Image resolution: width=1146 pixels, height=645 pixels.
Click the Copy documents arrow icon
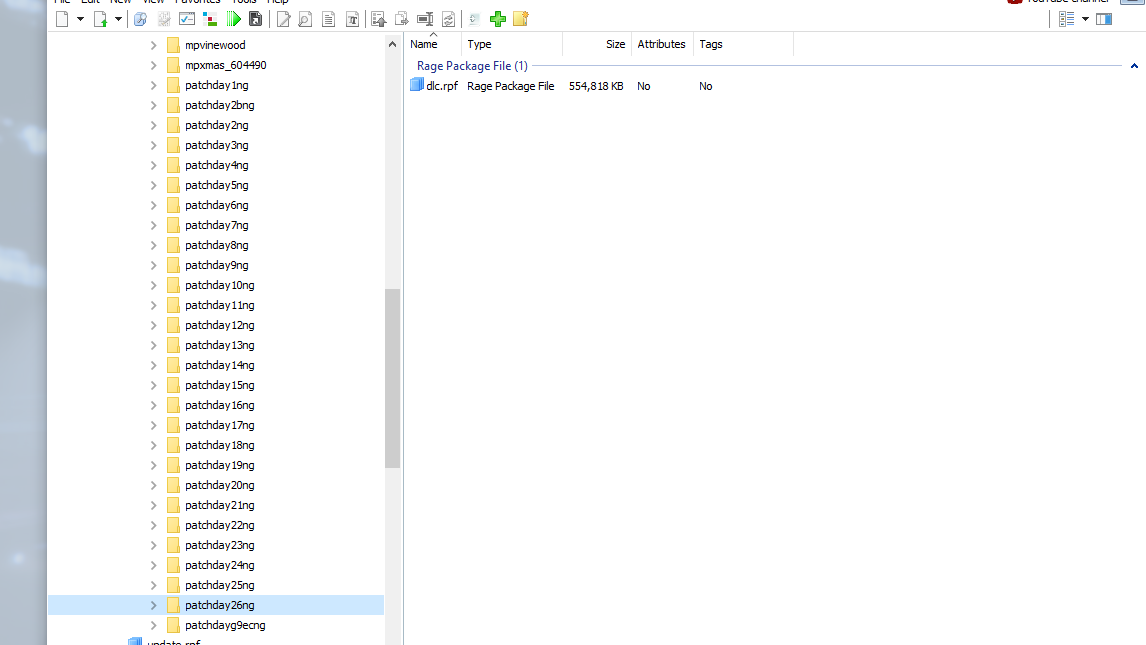click(402, 19)
